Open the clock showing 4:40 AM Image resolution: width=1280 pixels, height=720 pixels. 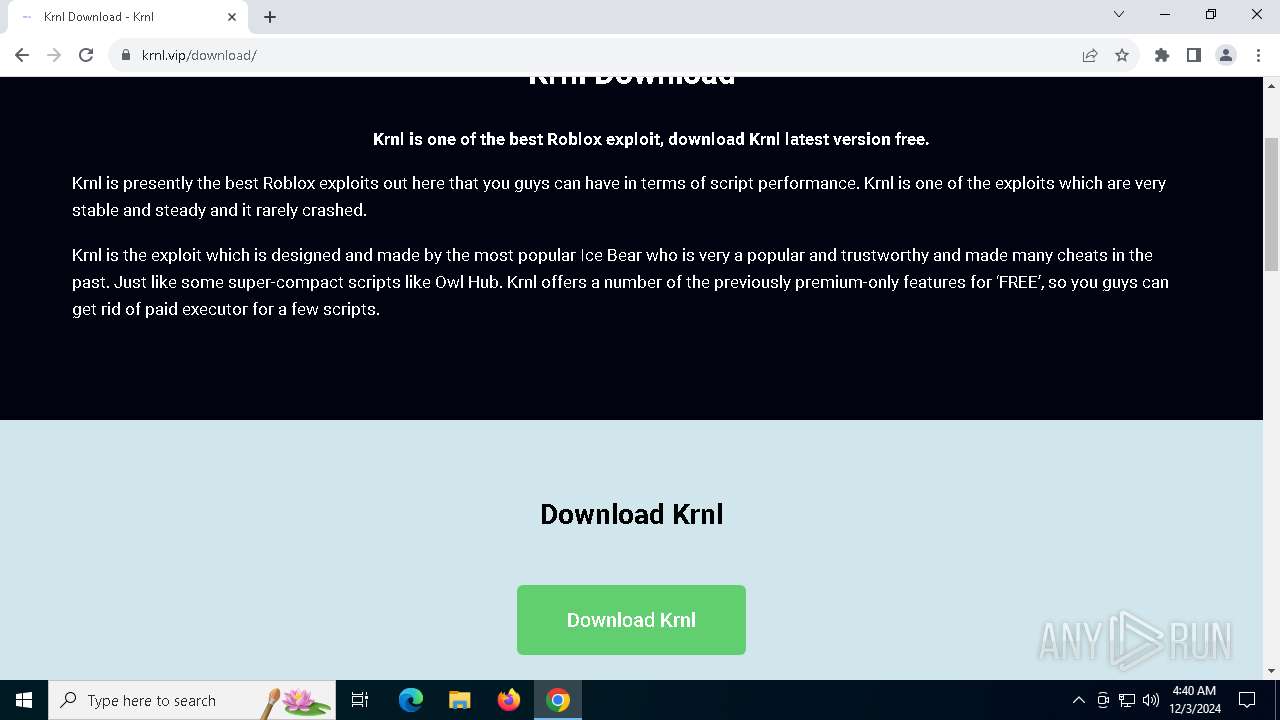click(1195, 700)
